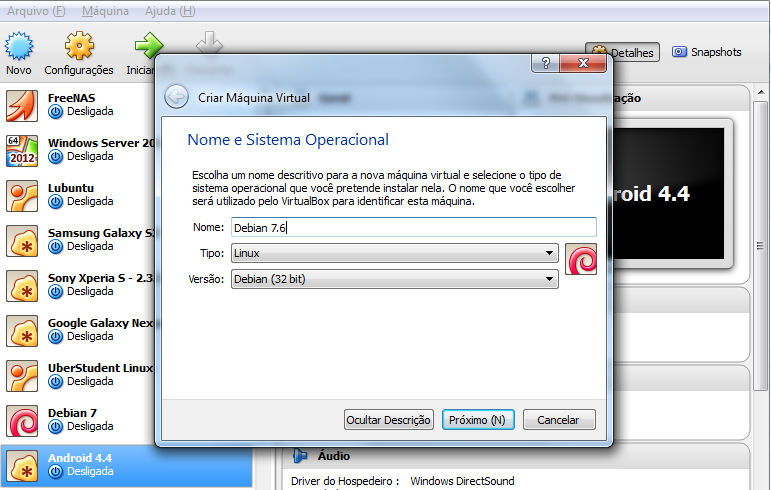
Task: Select the Samsung Galaxy machine icon
Action: tap(22, 241)
